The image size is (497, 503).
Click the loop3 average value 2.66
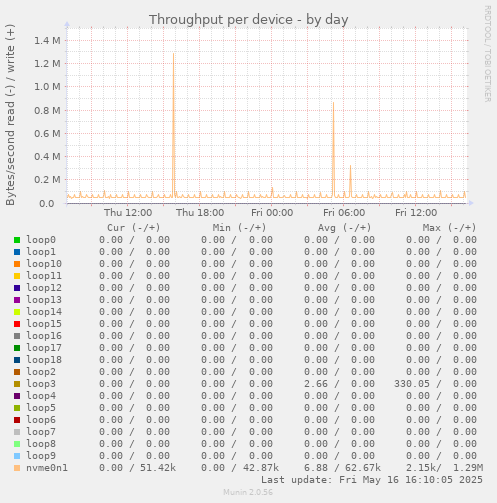tap(316, 384)
